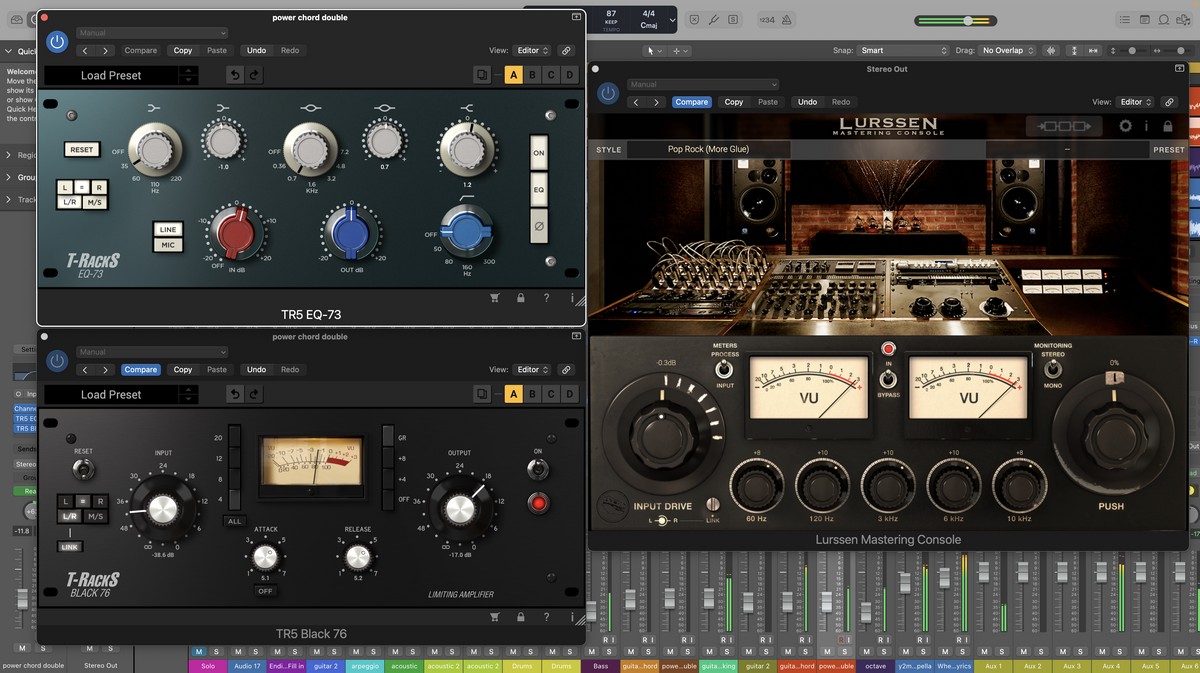Click the Pop Rock (More Glue) style field
The image size is (1200, 673).
tap(708, 149)
